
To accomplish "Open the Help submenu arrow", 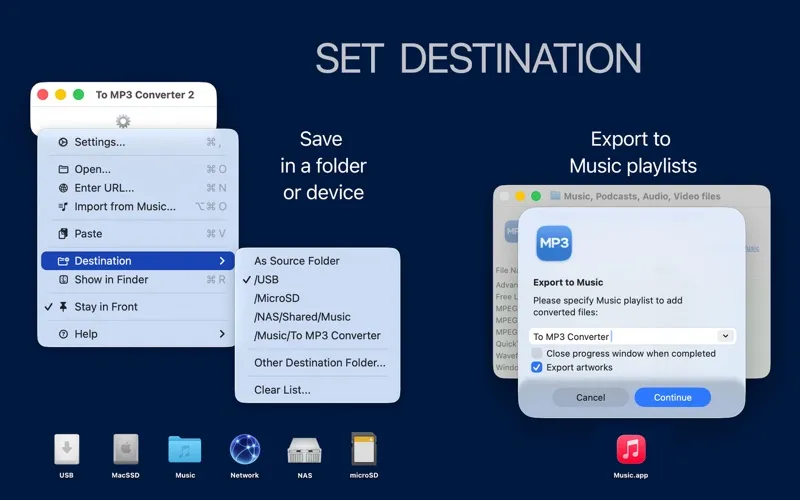I will (222, 334).
